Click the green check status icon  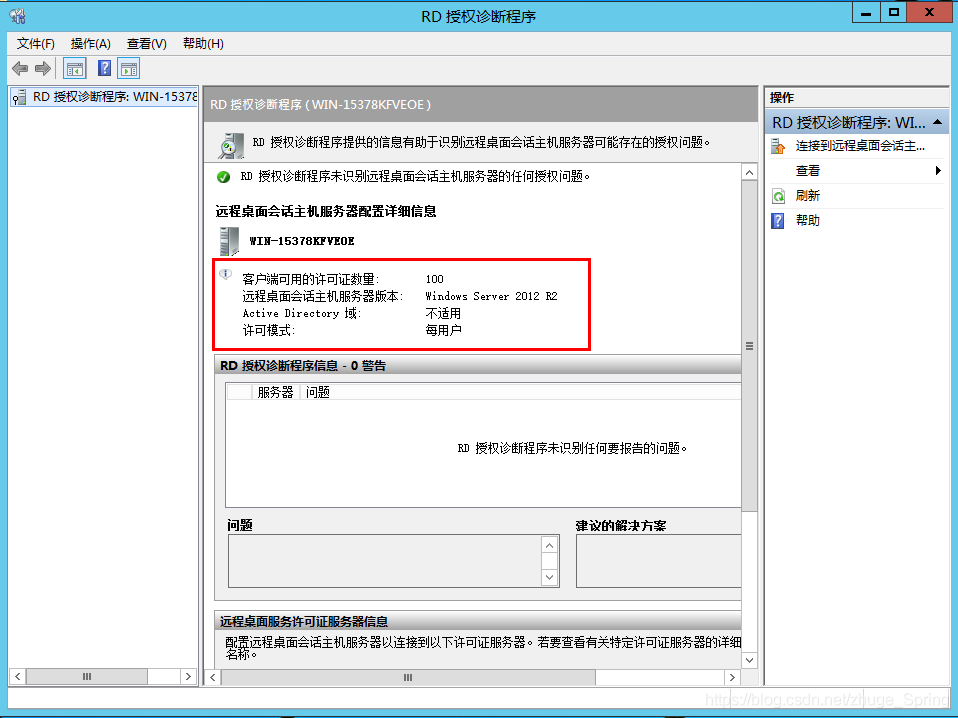[224, 177]
